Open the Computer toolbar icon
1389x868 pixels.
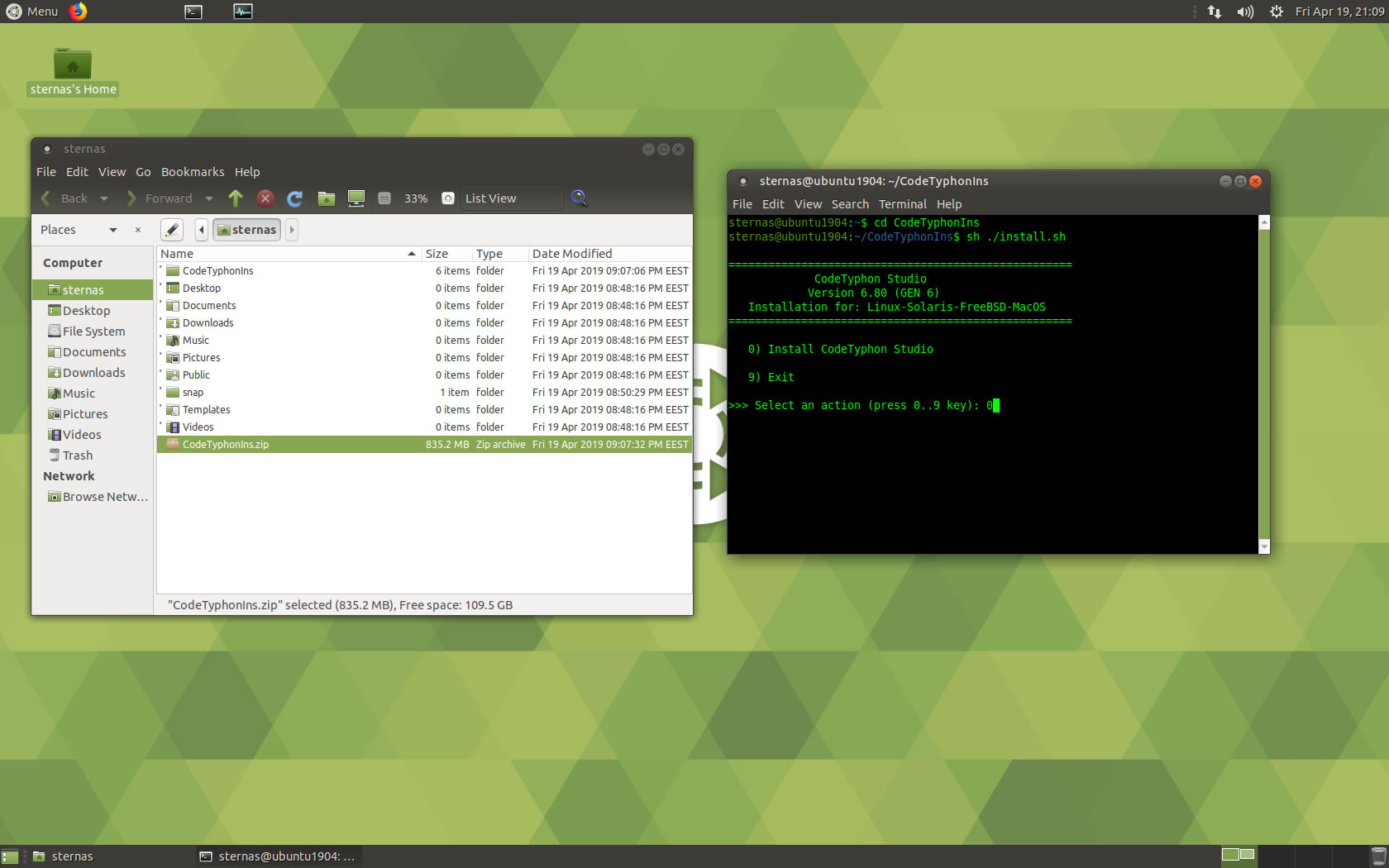tap(356, 198)
